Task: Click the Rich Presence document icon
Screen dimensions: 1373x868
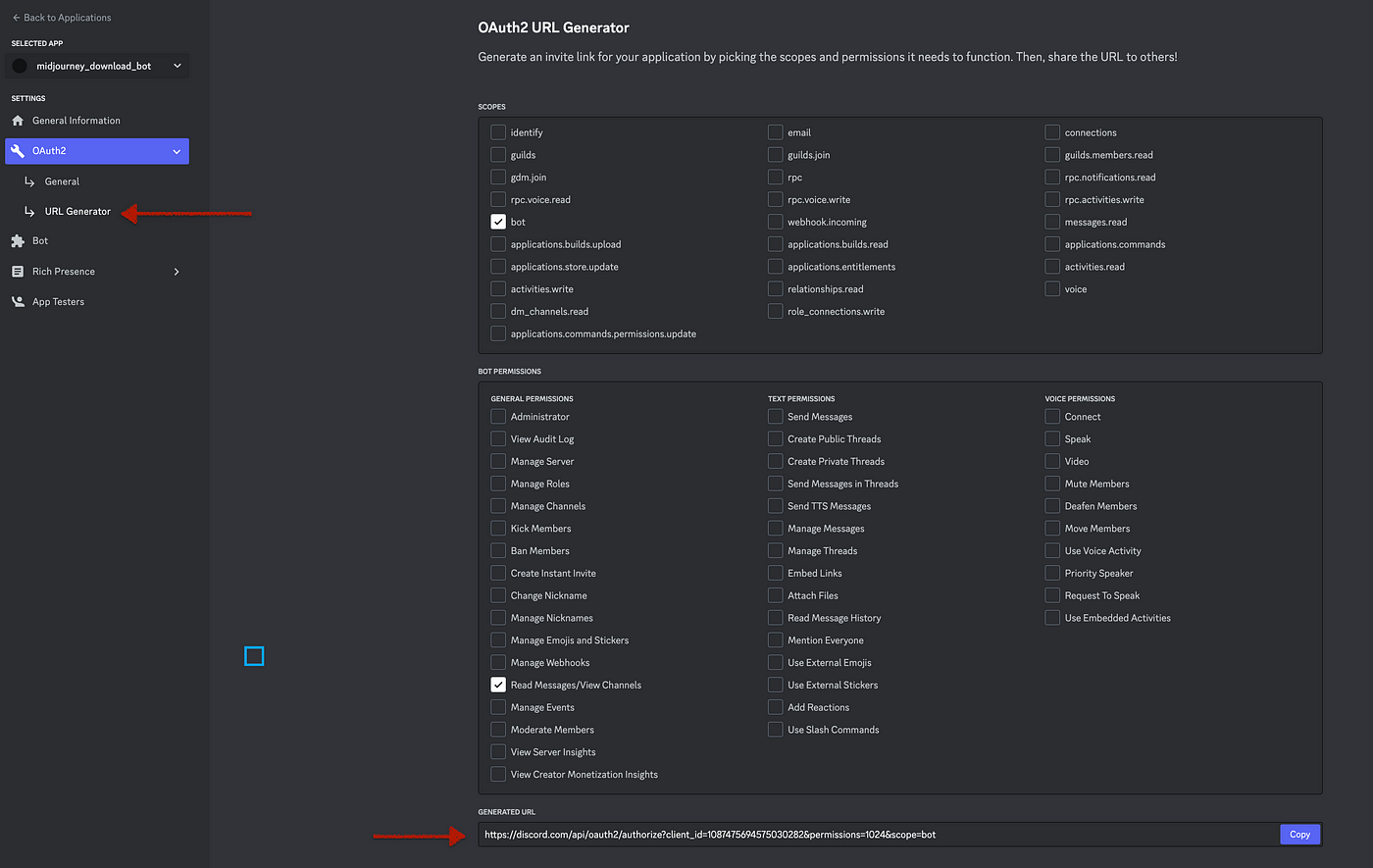Action: 17,271
